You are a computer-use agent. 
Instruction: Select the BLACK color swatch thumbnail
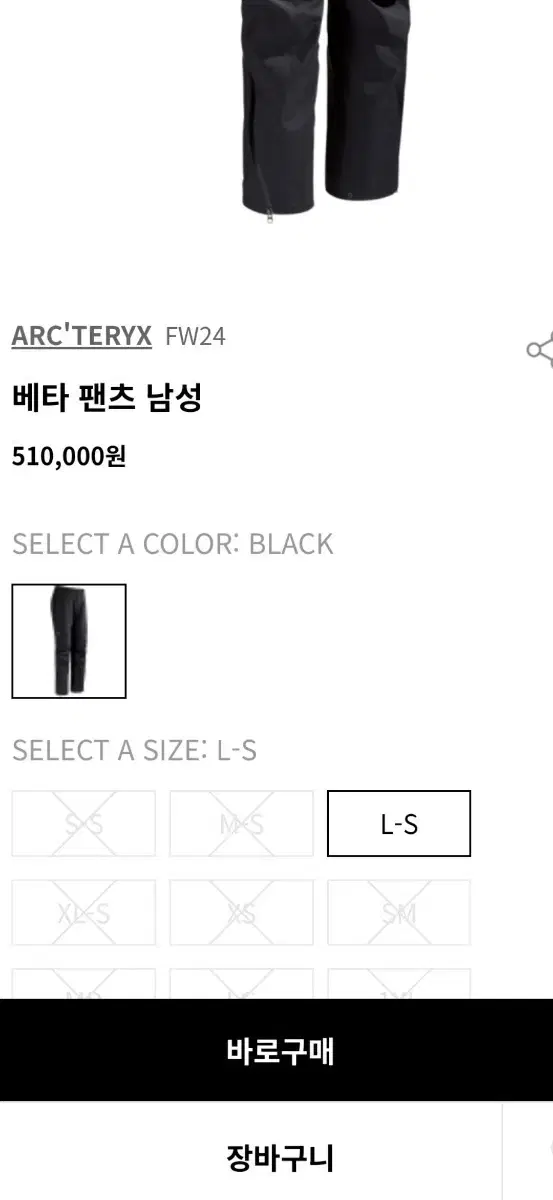69,641
